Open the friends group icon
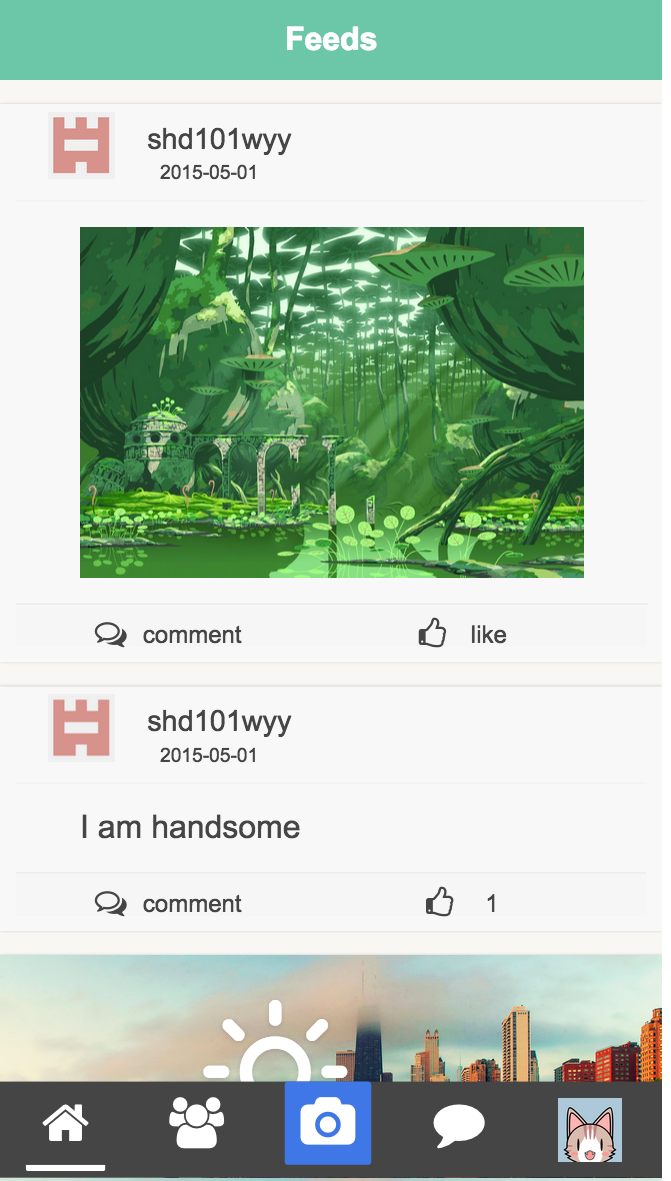 pos(197,1122)
